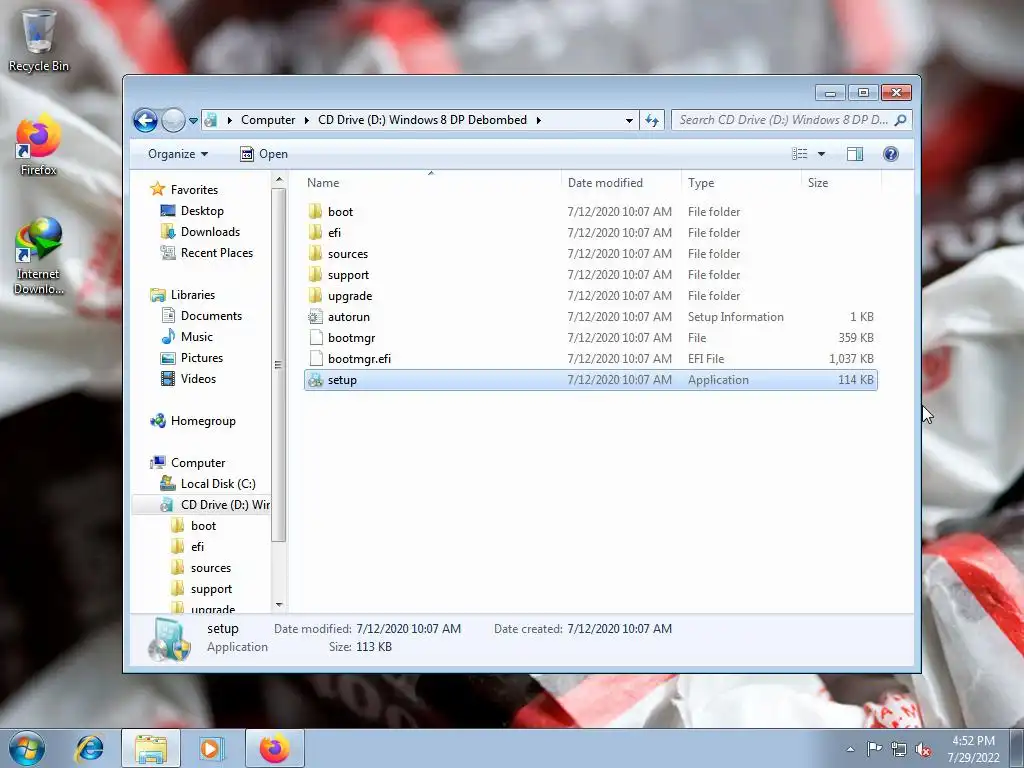
Task: Select the sources folder in file list
Action: 590,253
